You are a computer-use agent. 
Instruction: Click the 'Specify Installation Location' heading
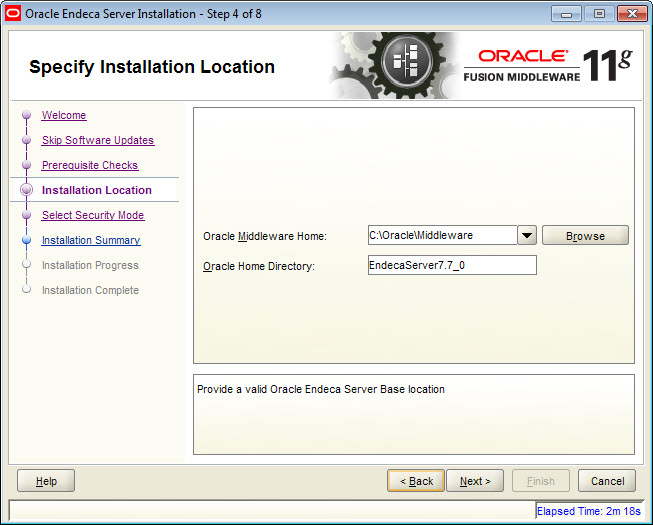[152, 67]
